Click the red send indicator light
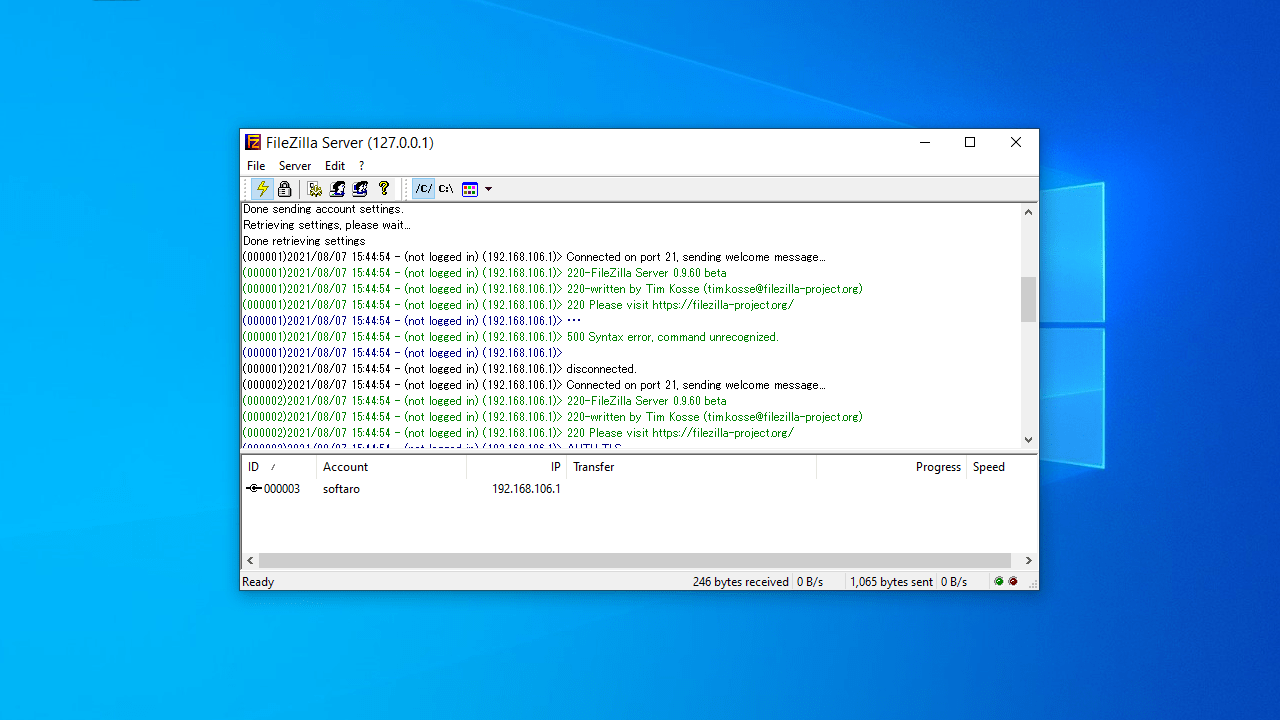Screen dimensions: 1280x720 click(1013, 582)
